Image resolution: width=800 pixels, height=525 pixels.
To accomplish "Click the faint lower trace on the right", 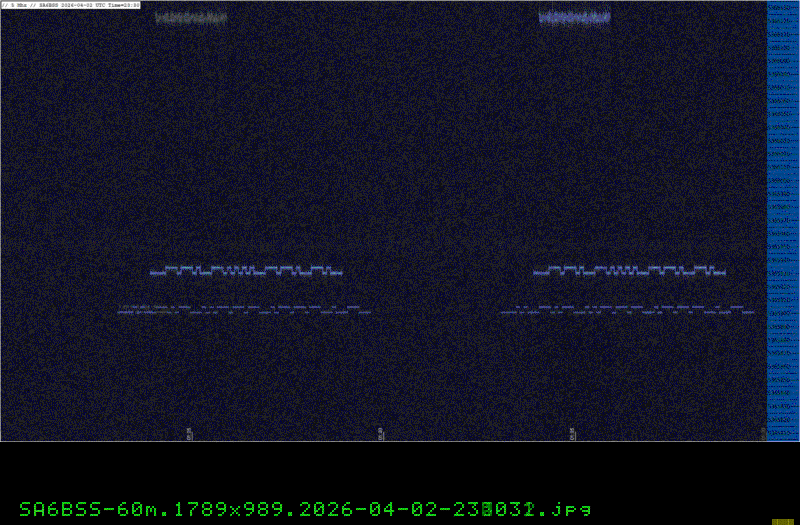I will [x=627, y=310].
